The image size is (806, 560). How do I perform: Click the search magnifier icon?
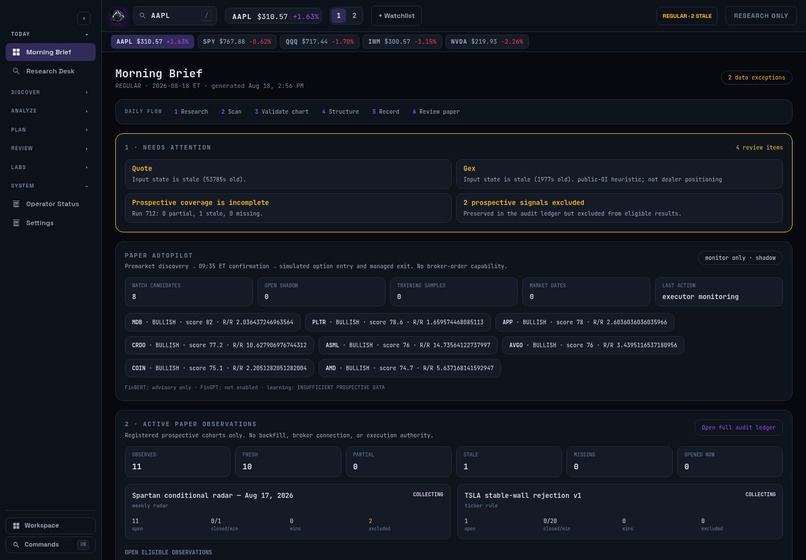[x=142, y=16]
